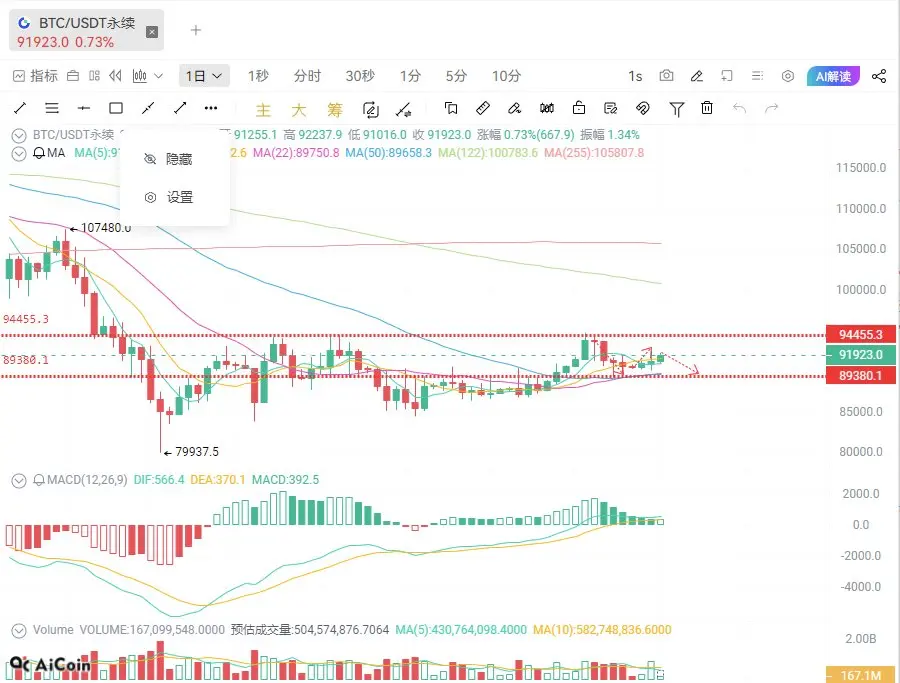Select the parallel horizontal lines tool
This screenshot has width=900, height=683.
(x=52, y=108)
